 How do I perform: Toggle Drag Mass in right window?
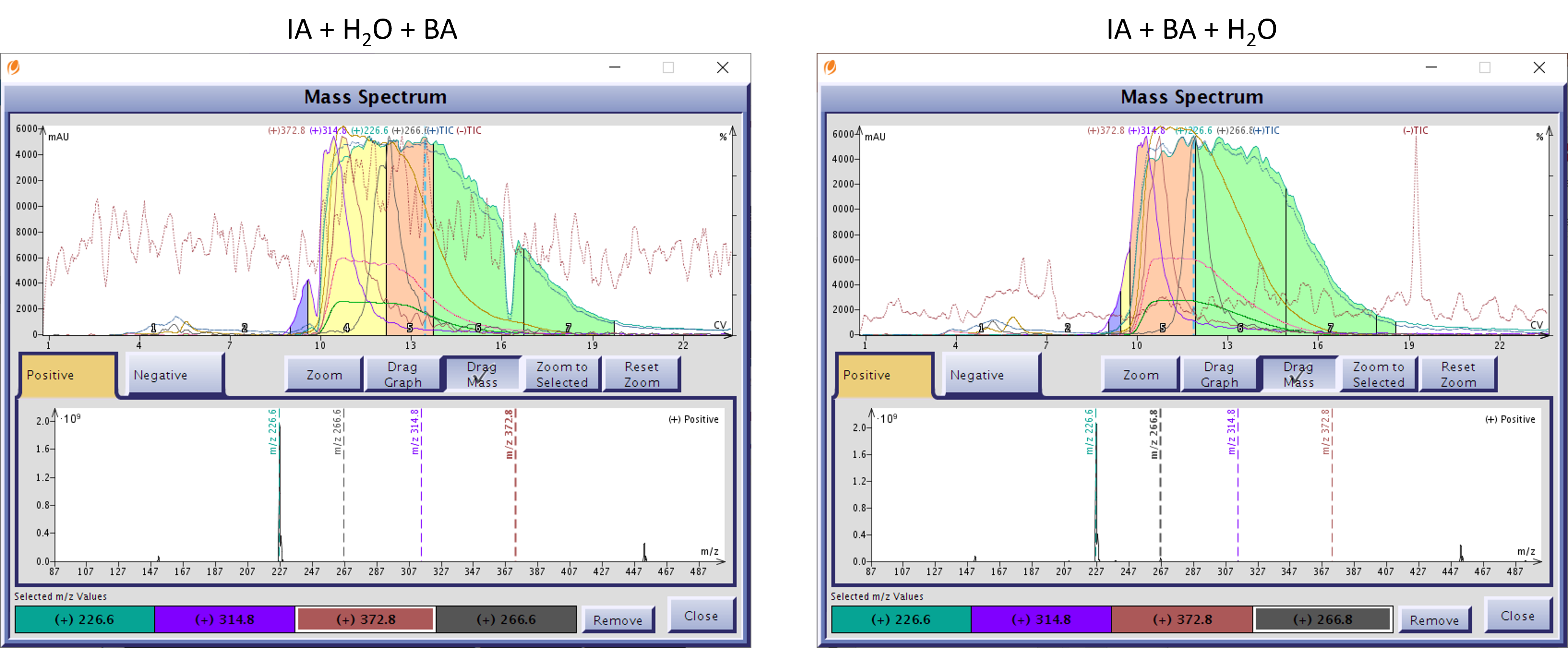click(x=1300, y=375)
